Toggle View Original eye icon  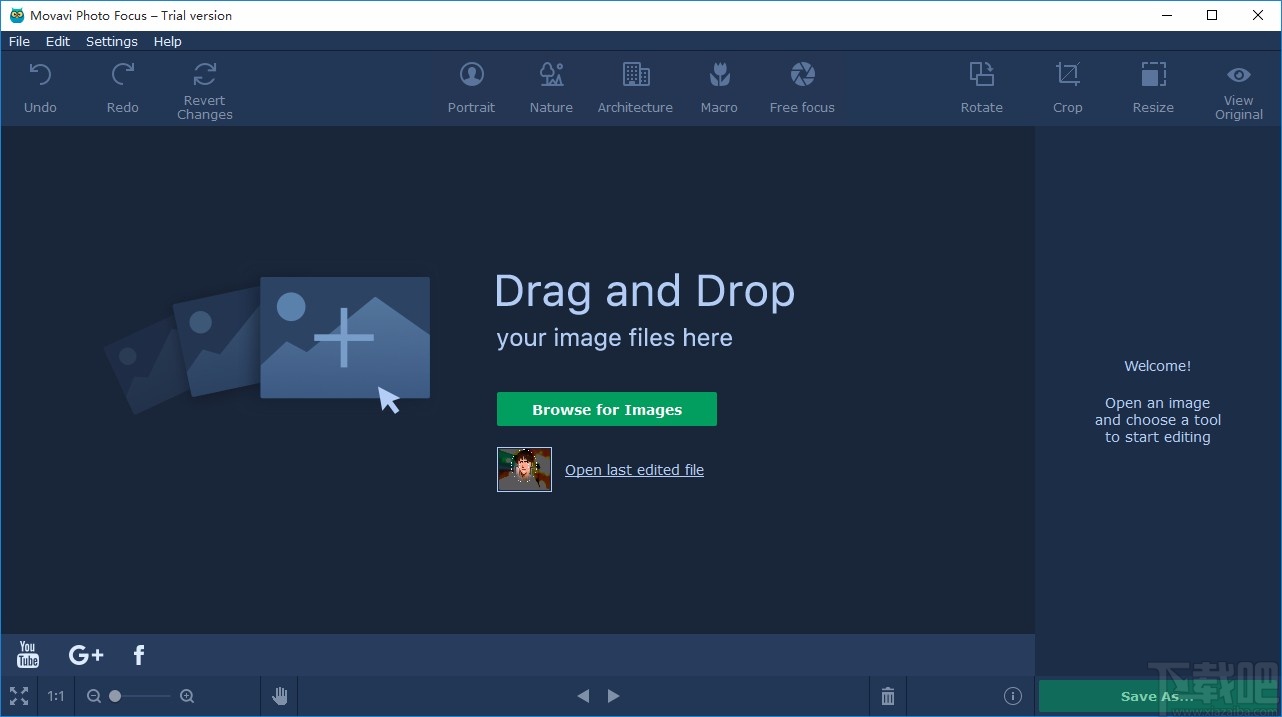pyautogui.click(x=1238, y=75)
